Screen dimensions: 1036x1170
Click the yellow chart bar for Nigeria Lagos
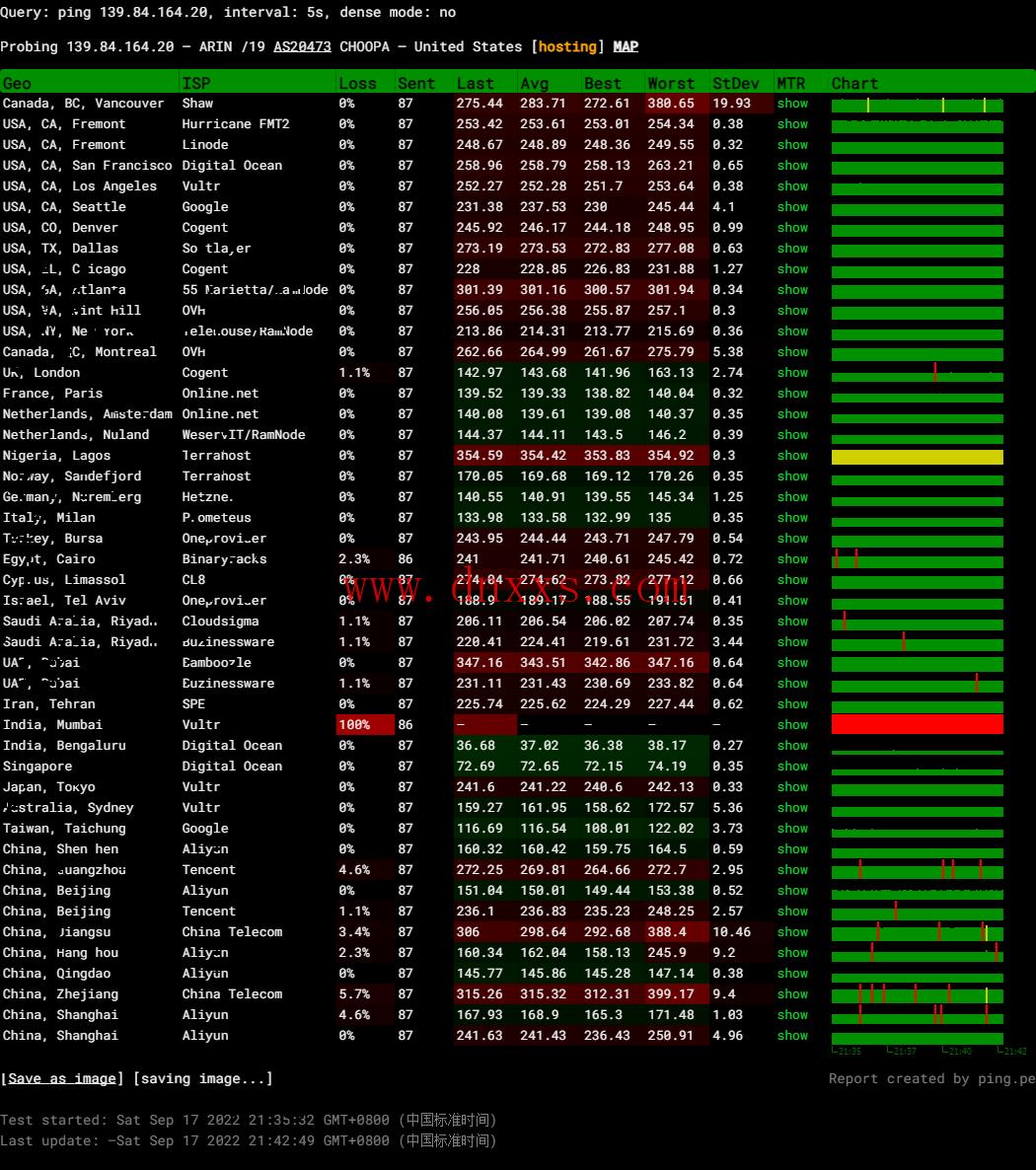[x=917, y=457]
